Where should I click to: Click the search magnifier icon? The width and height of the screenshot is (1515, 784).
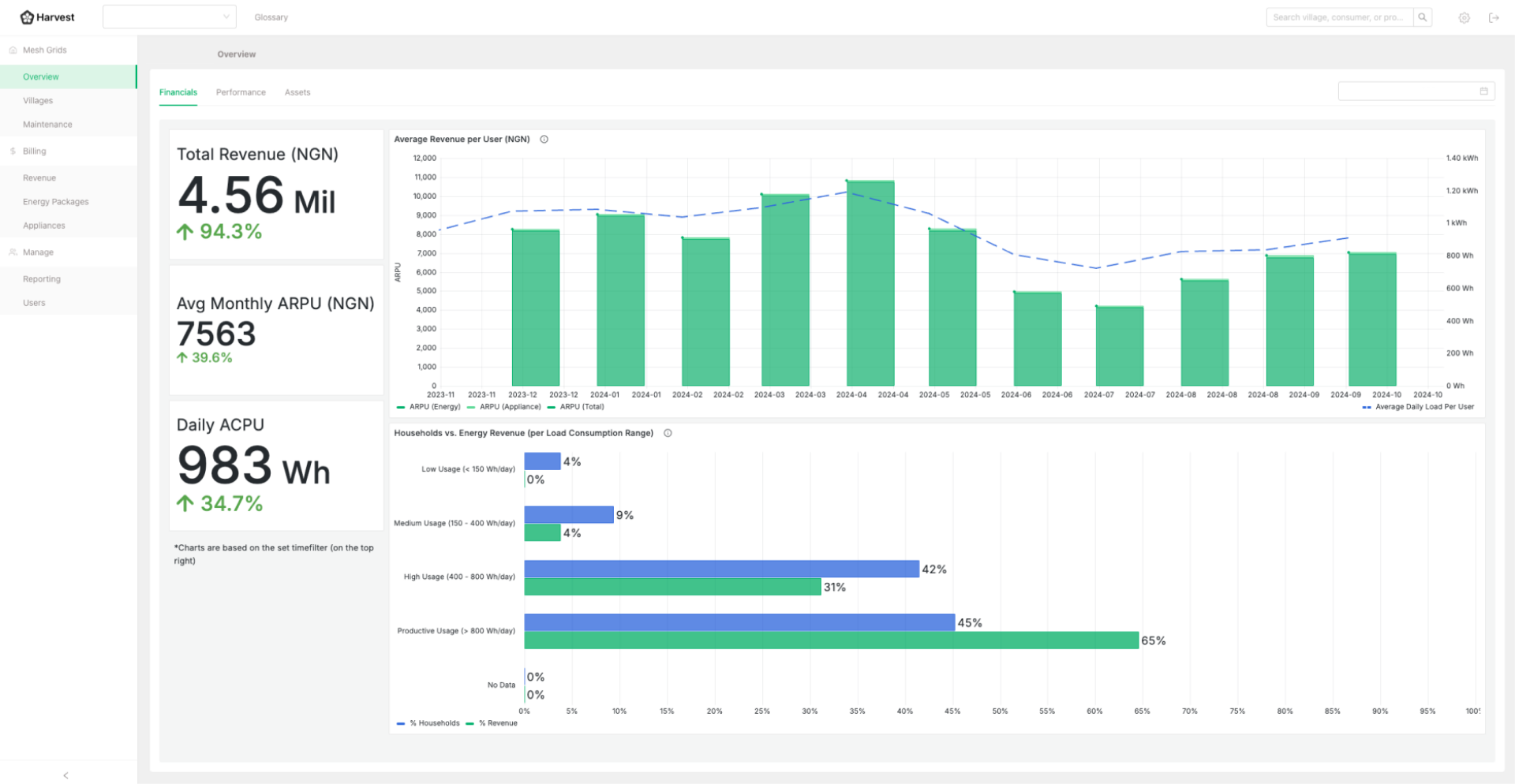[1422, 17]
